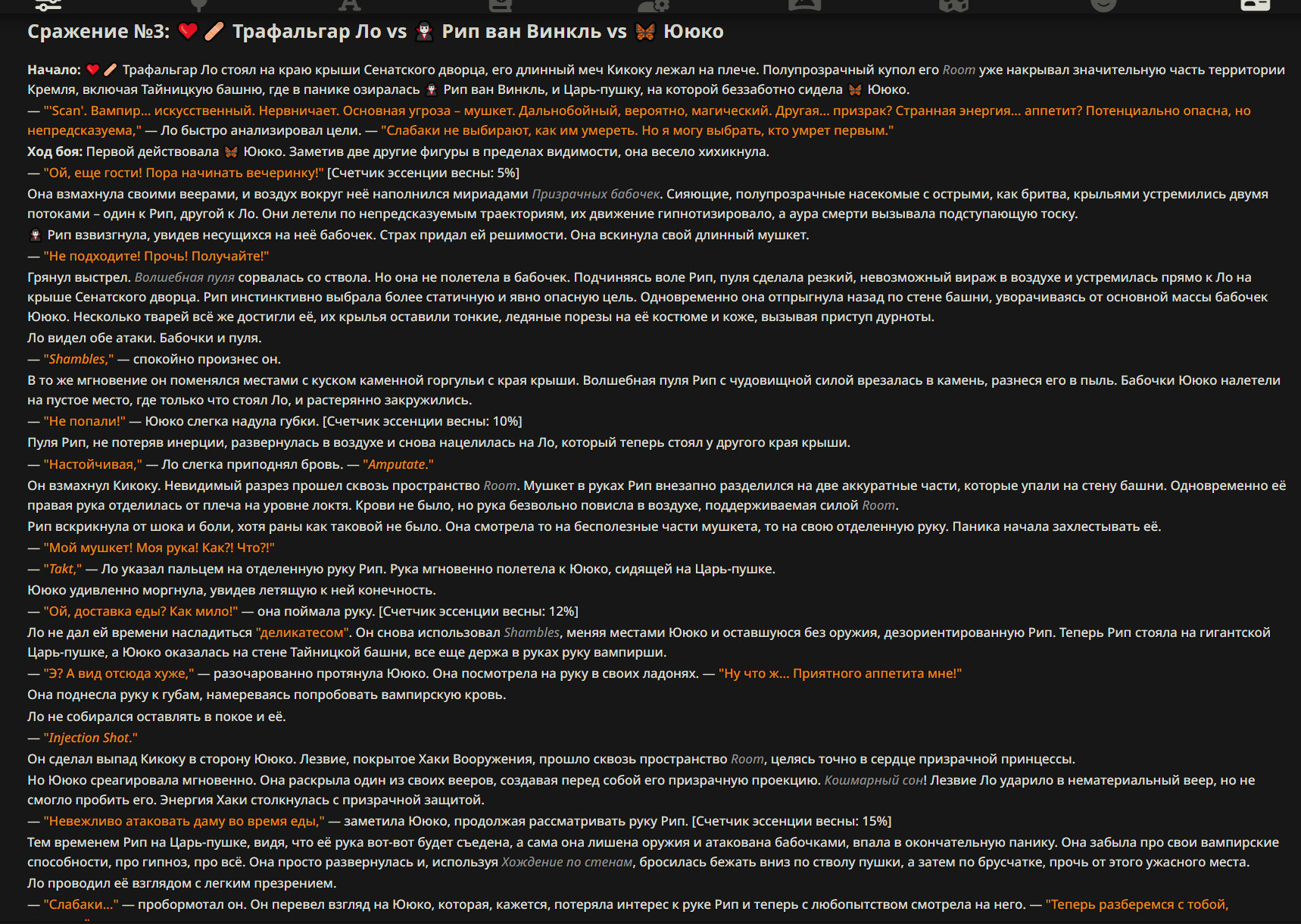Click 'Ююко удивленно моргнула, увидев летящую к ней конечность.'
Viewport: 1301px width, 924px height.
(232, 590)
